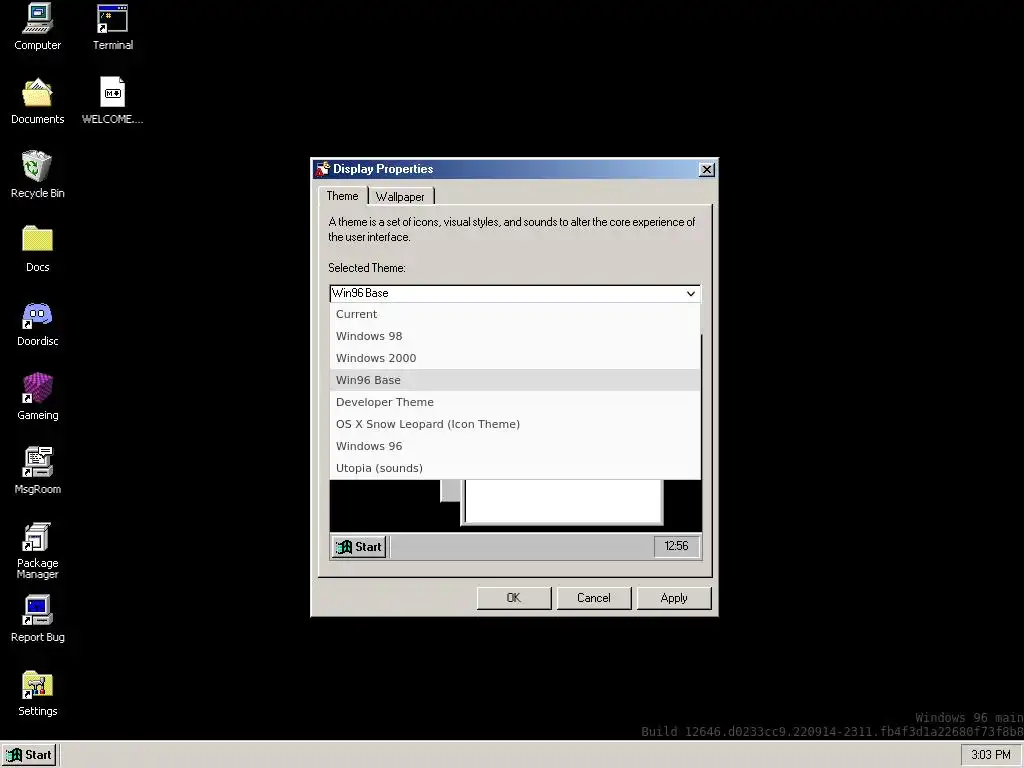This screenshot has height=768, width=1024.
Task: Choose the Current theme option
Action: pos(515,314)
